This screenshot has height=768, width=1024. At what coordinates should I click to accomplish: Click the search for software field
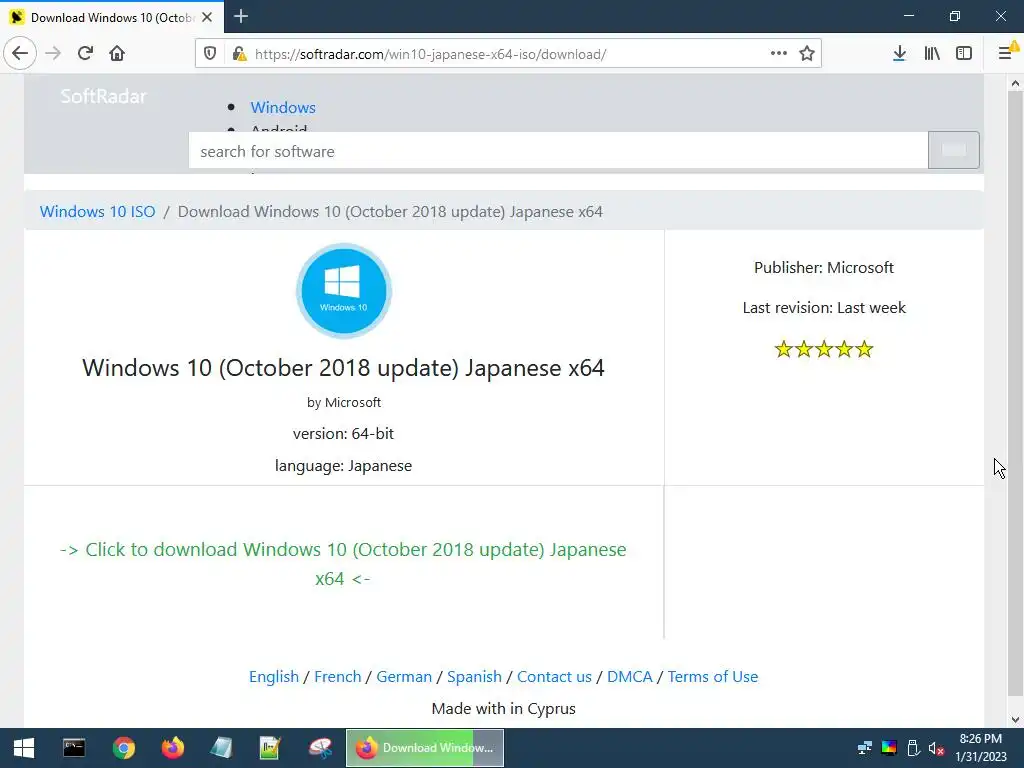click(x=558, y=151)
